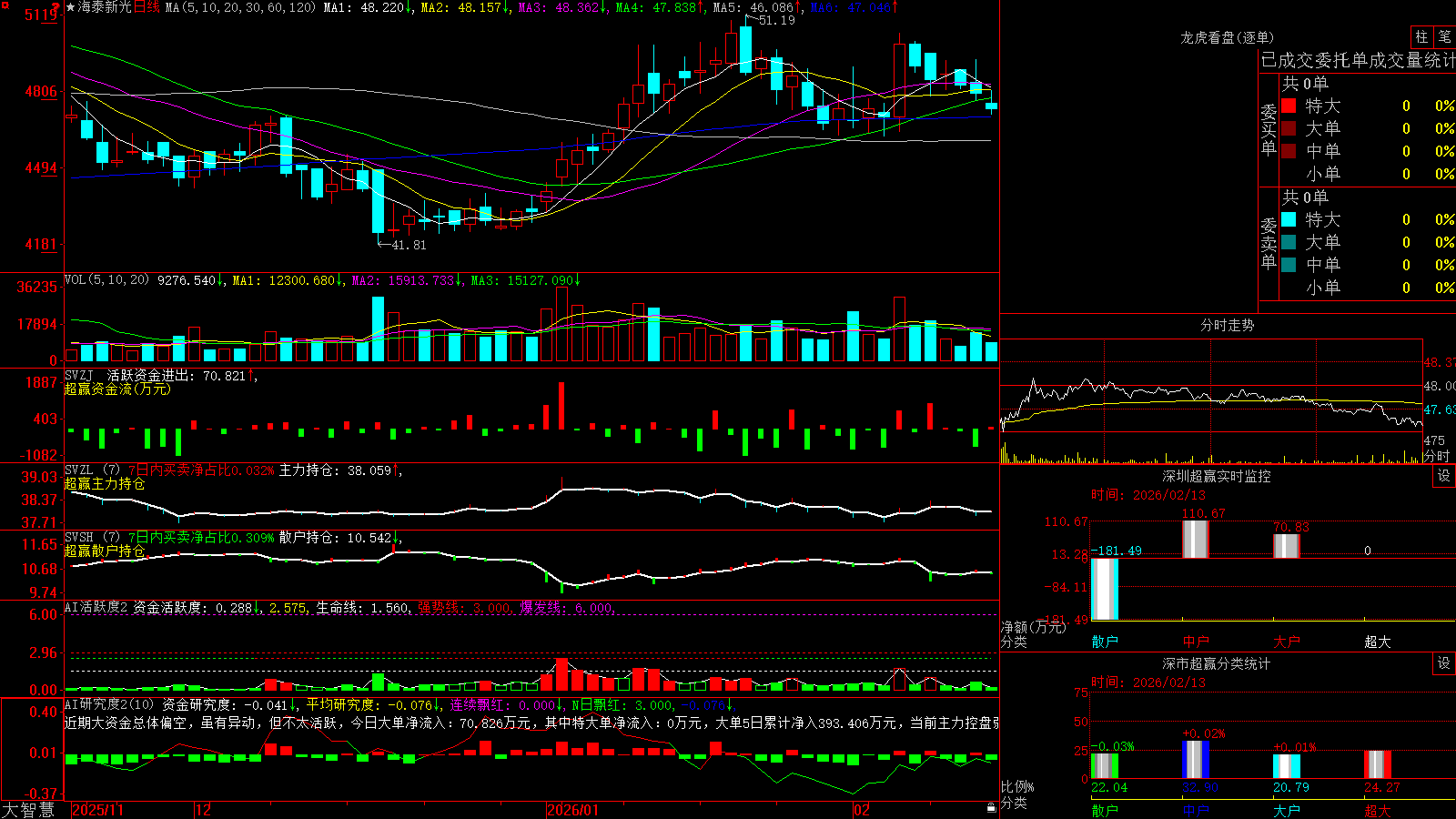Select the dark red 中单 buy-order swatch

[1289, 151]
